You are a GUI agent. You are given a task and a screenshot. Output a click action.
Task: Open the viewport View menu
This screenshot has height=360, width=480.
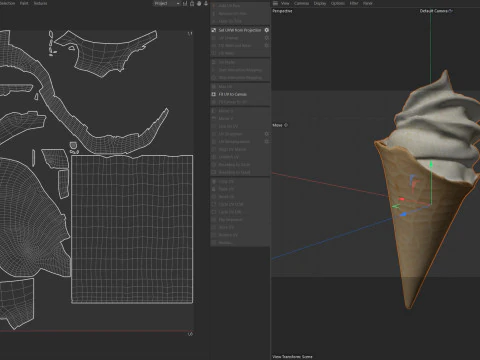285,3
